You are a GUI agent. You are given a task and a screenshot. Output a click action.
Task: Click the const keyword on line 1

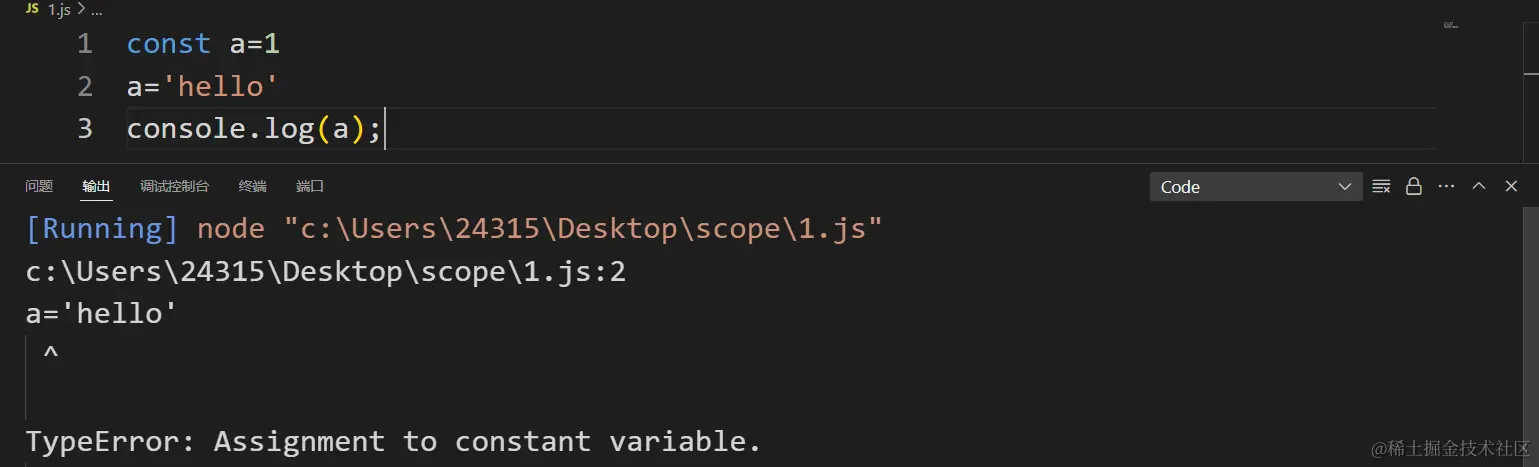coord(169,44)
